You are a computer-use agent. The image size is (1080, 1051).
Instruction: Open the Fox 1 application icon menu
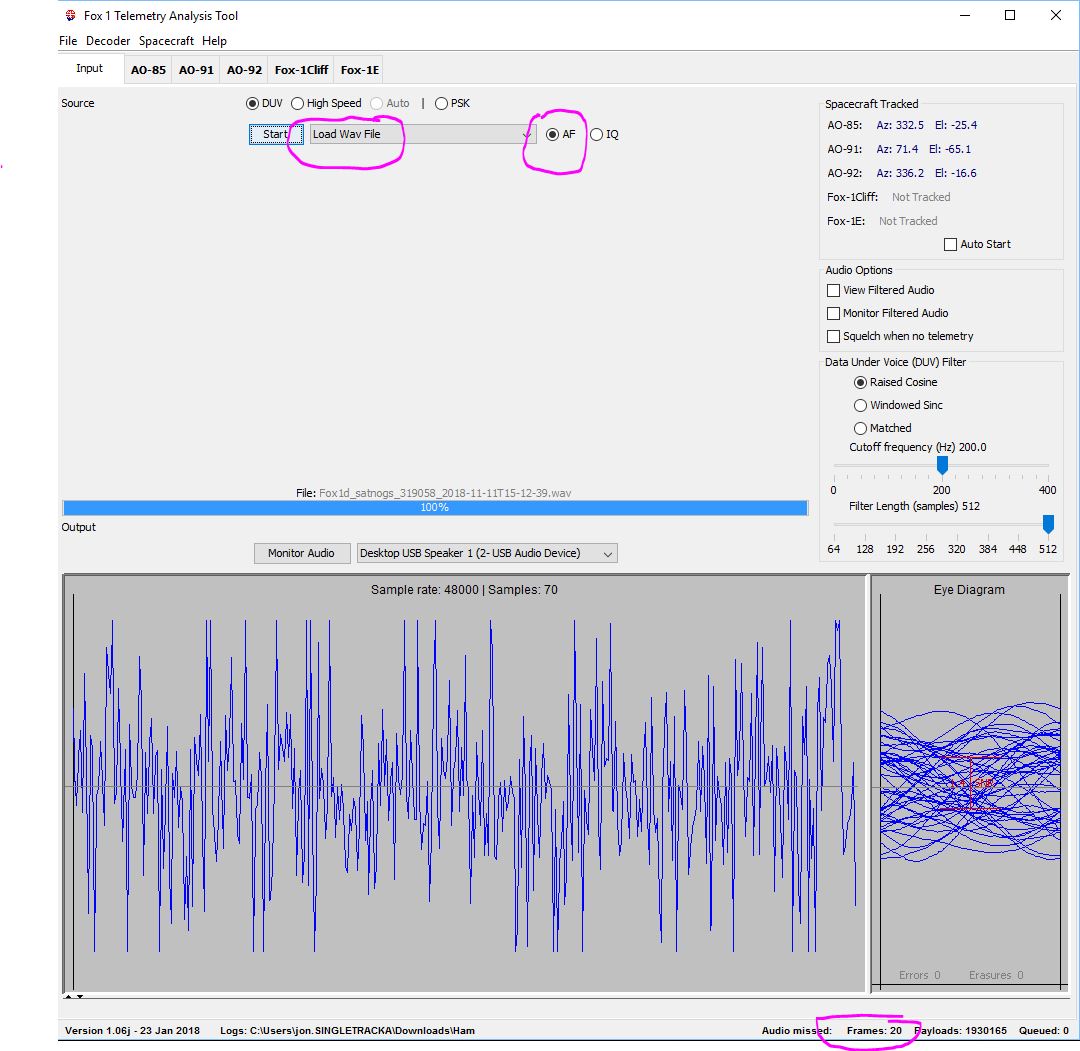coord(69,15)
